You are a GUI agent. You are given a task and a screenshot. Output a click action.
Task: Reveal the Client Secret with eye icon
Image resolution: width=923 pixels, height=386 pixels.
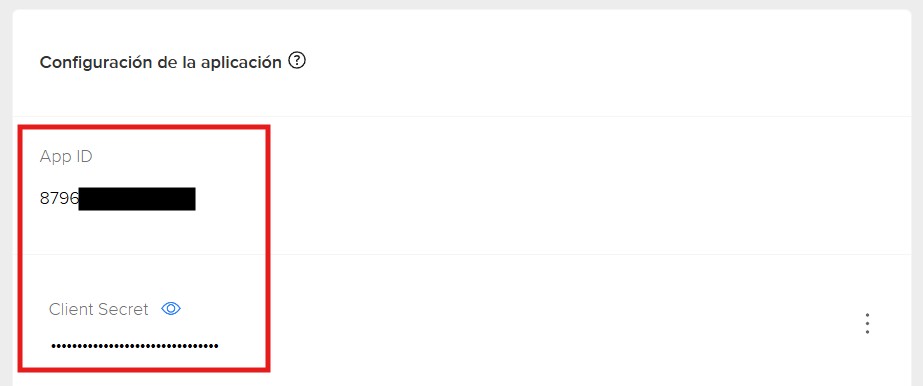171,308
